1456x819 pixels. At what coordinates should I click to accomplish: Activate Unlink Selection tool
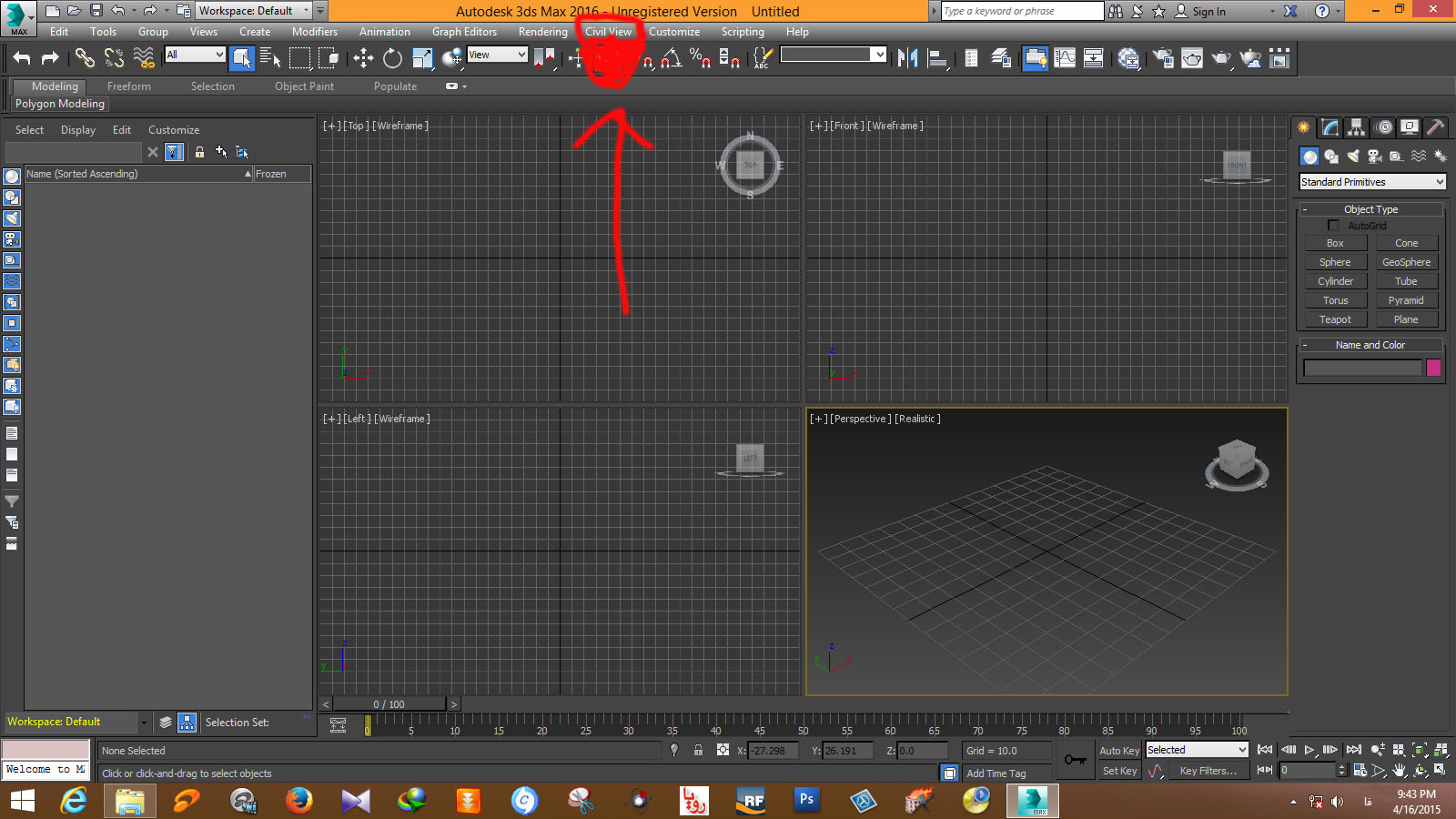click(114, 59)
